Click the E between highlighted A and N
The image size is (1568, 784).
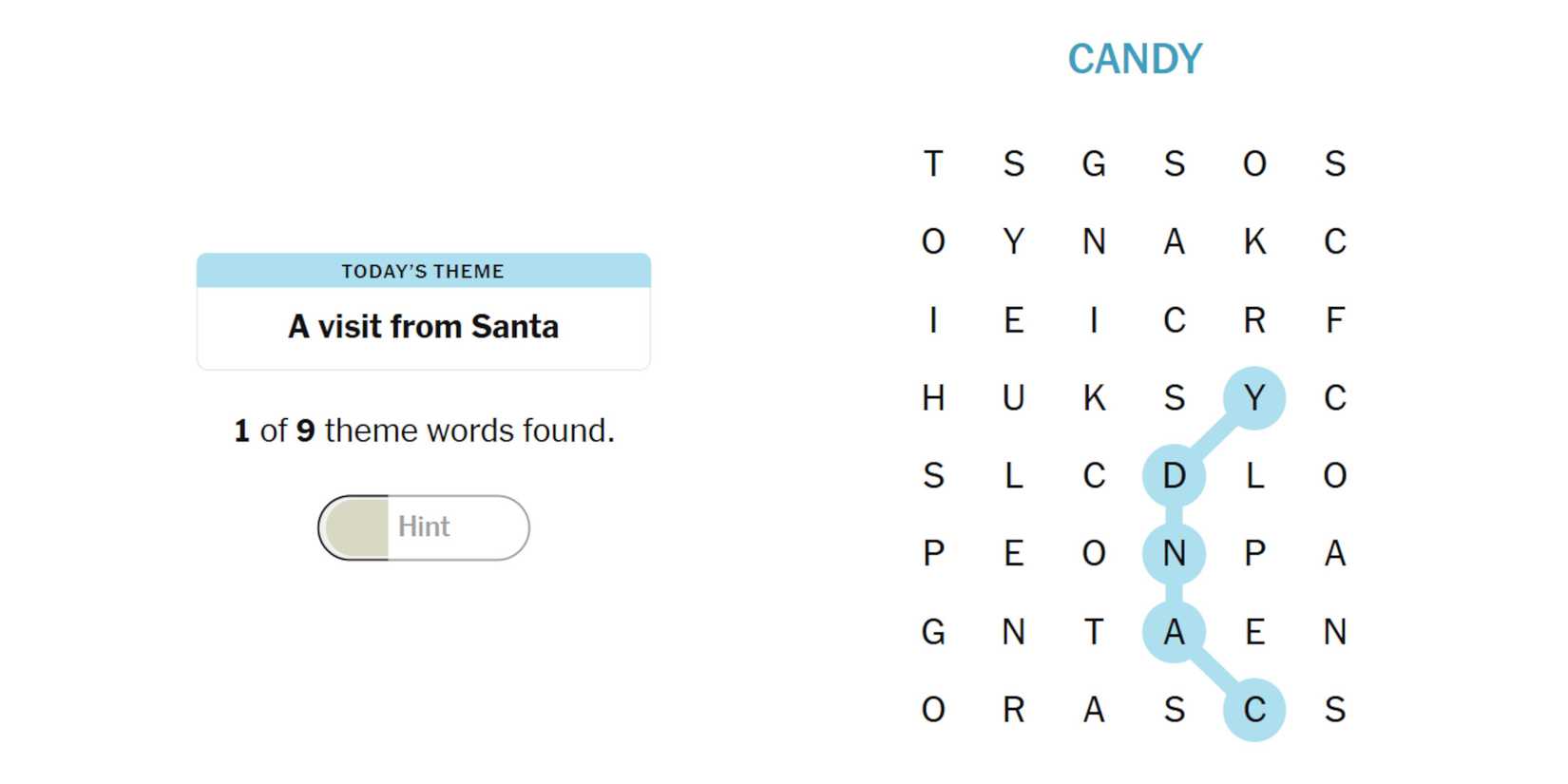coord(1254,632)
